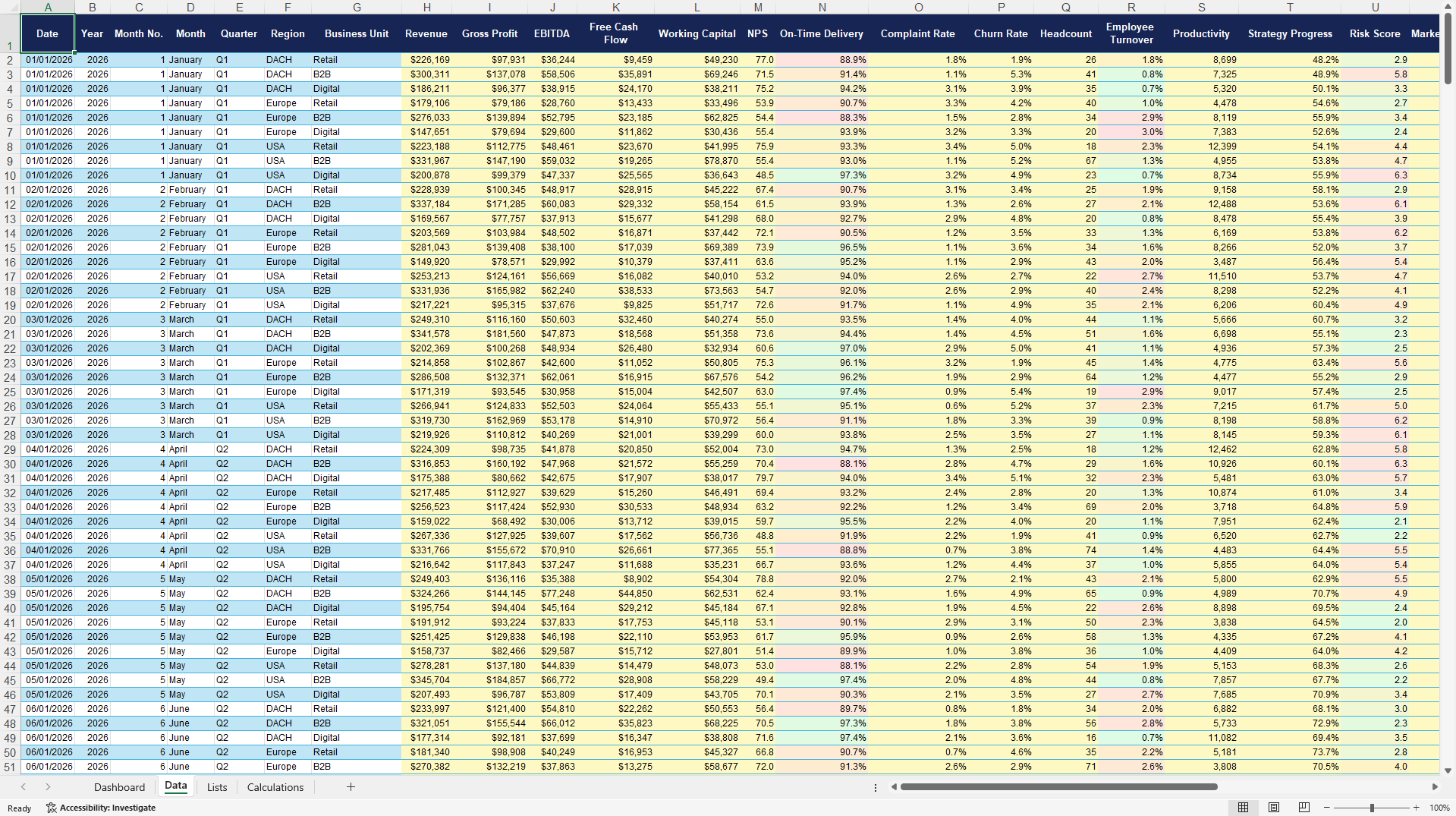This screenshot has width=1456, height=816.
Task: Click horizontal scrollbar left arrow
Action: pyautogui.click(x=894, y=787)
